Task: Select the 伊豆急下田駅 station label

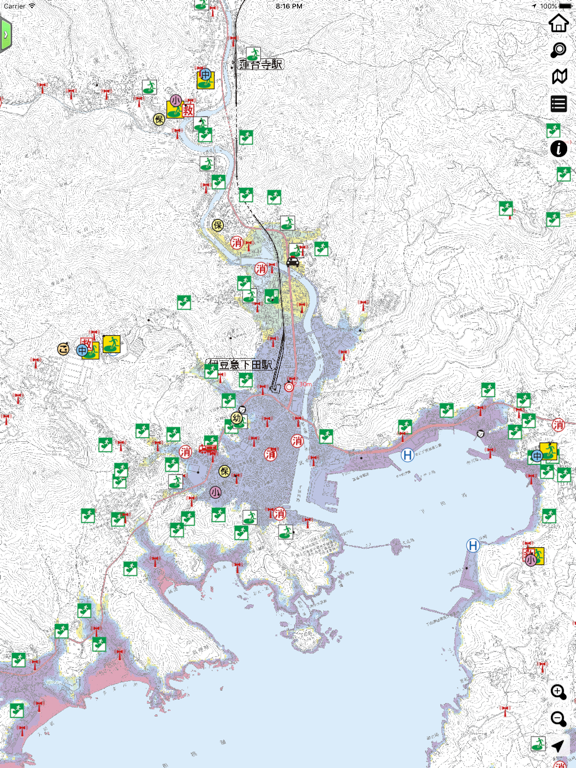Action: pyautogui.click(x=239, y=365)
